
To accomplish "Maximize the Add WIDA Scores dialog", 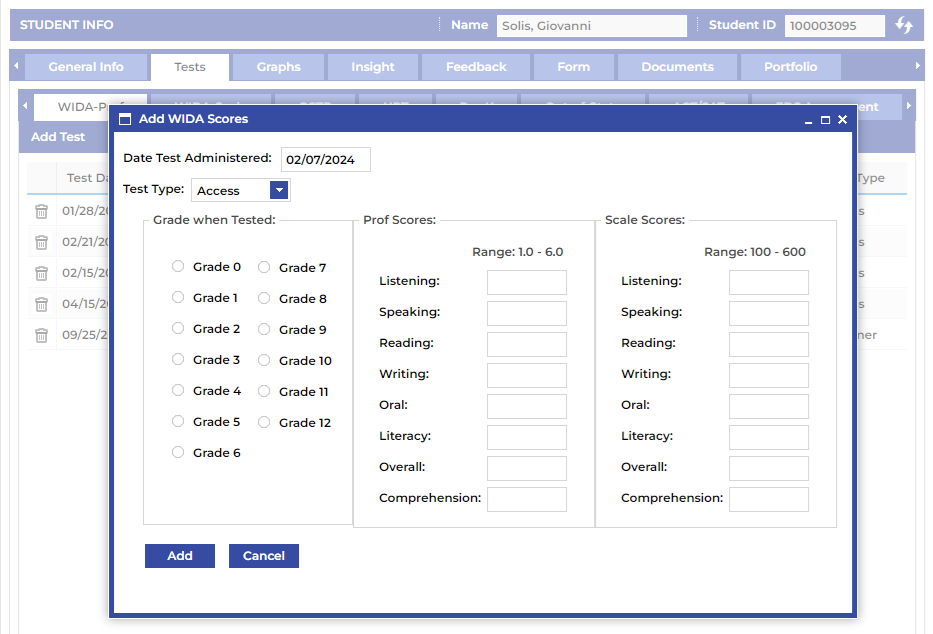I will click(x=825, y=120).
